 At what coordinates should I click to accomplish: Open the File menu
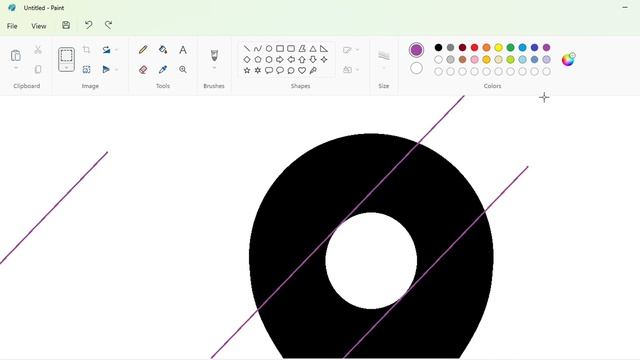pyautogui.click(x=12, y=26)
